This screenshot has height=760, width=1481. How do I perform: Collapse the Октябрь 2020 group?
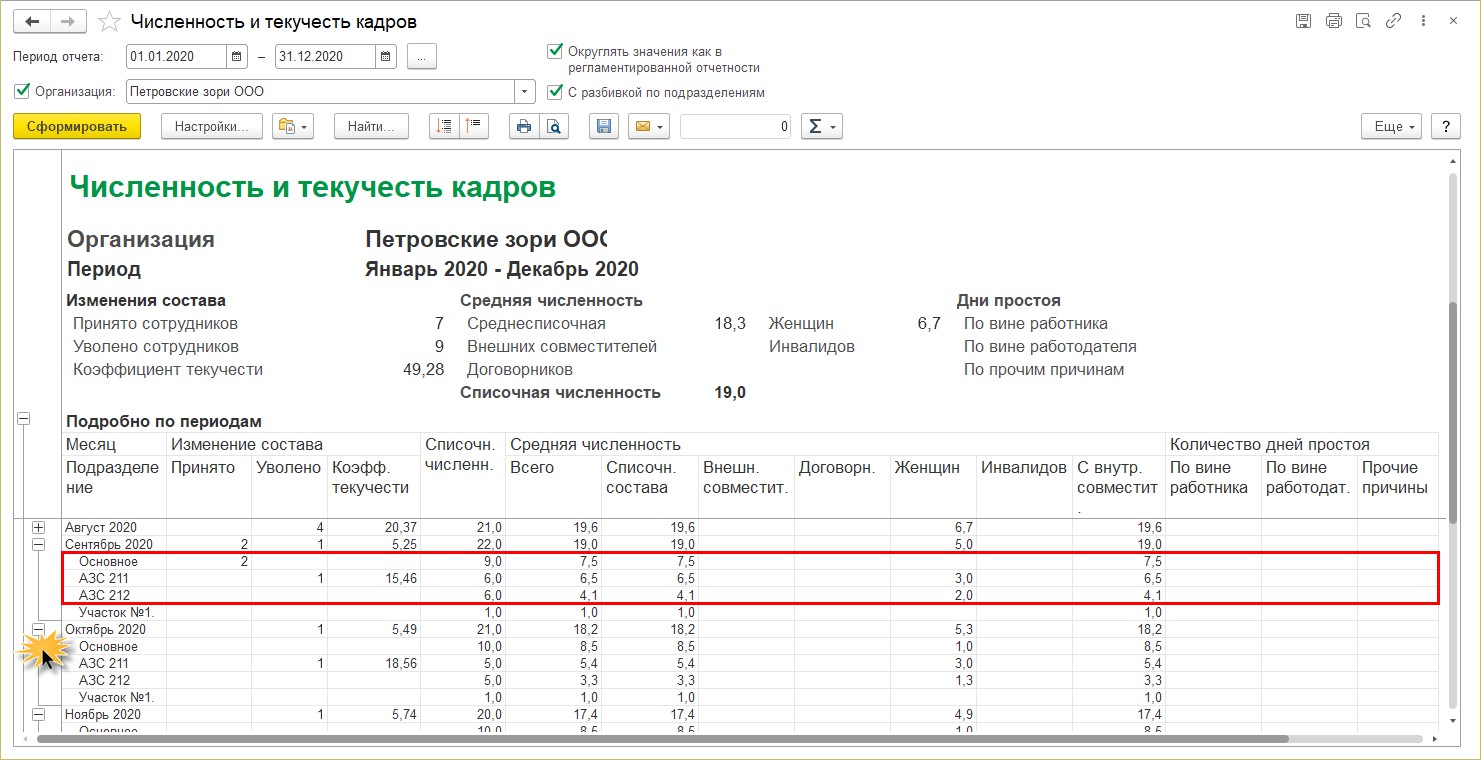pos(39,629)
